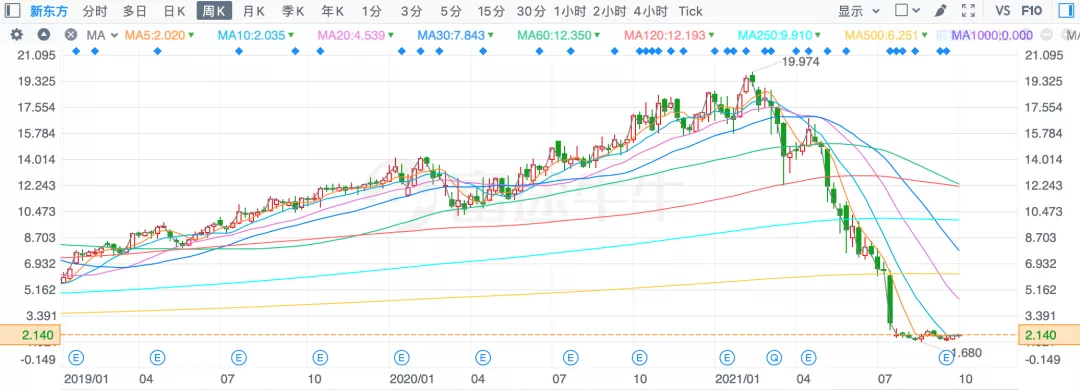Switch to 分时 intraday tab
The width and height of the screenshot is (1080, 390).
[x=94, y=11]
